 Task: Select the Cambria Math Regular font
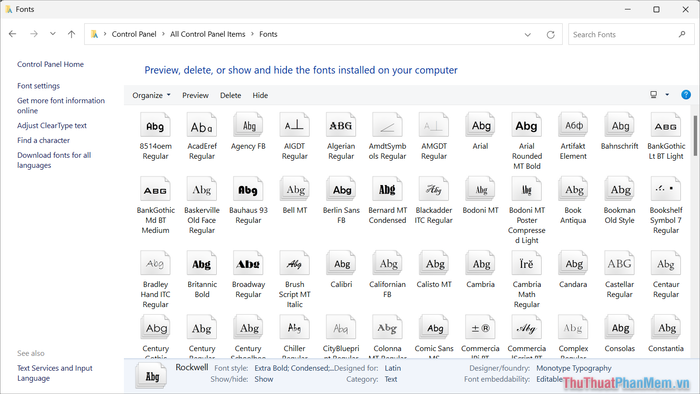(x=526, y=279)
